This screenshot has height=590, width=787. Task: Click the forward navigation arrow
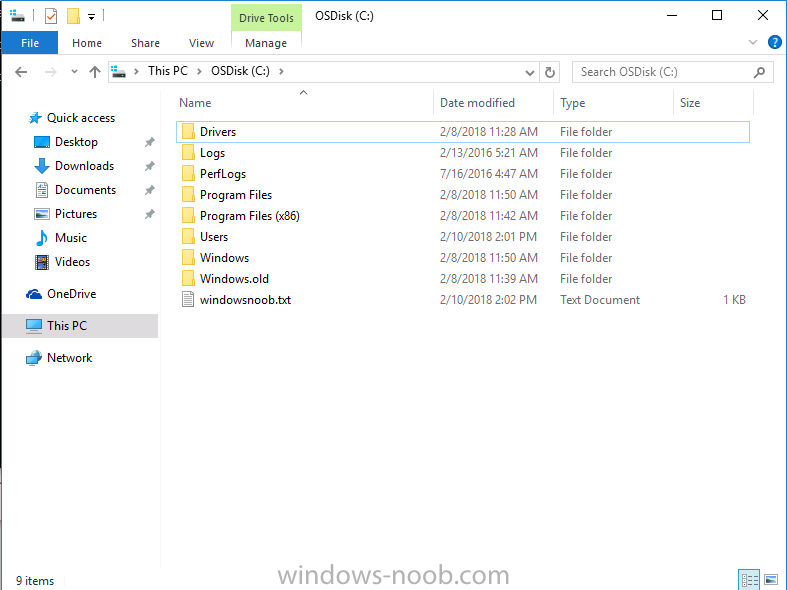pyautogui.click(x=51, y=72)
